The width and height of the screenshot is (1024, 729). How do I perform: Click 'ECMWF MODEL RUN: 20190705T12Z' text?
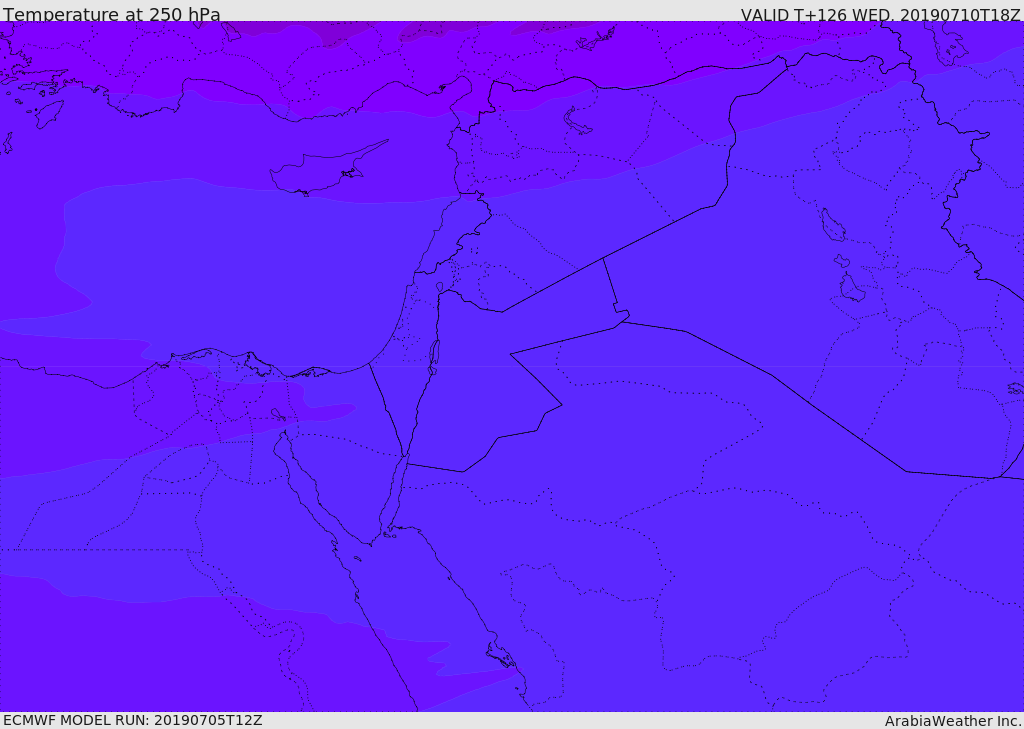[x=133, y=720]
